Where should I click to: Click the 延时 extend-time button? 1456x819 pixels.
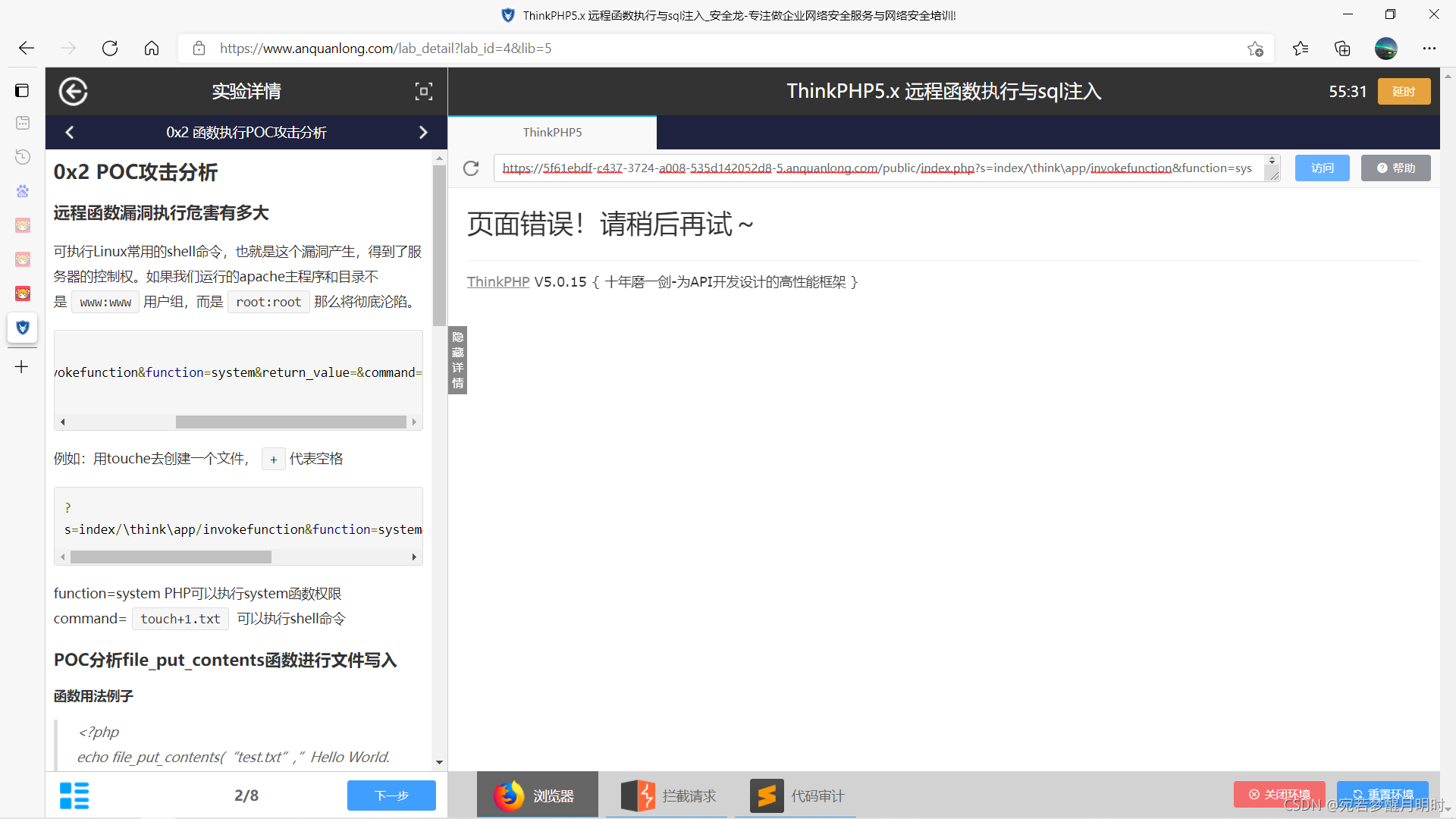coord(1404,92)
